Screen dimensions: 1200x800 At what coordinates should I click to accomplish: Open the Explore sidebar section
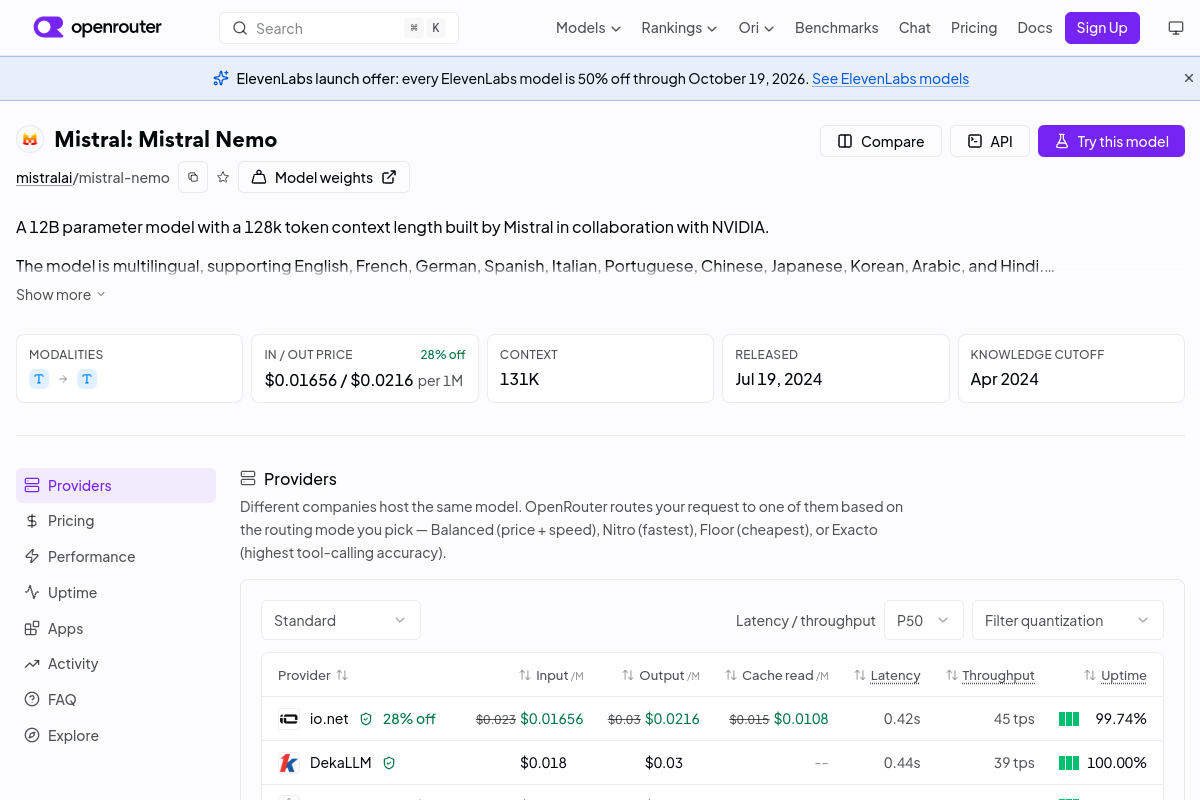tap(116, 736)
